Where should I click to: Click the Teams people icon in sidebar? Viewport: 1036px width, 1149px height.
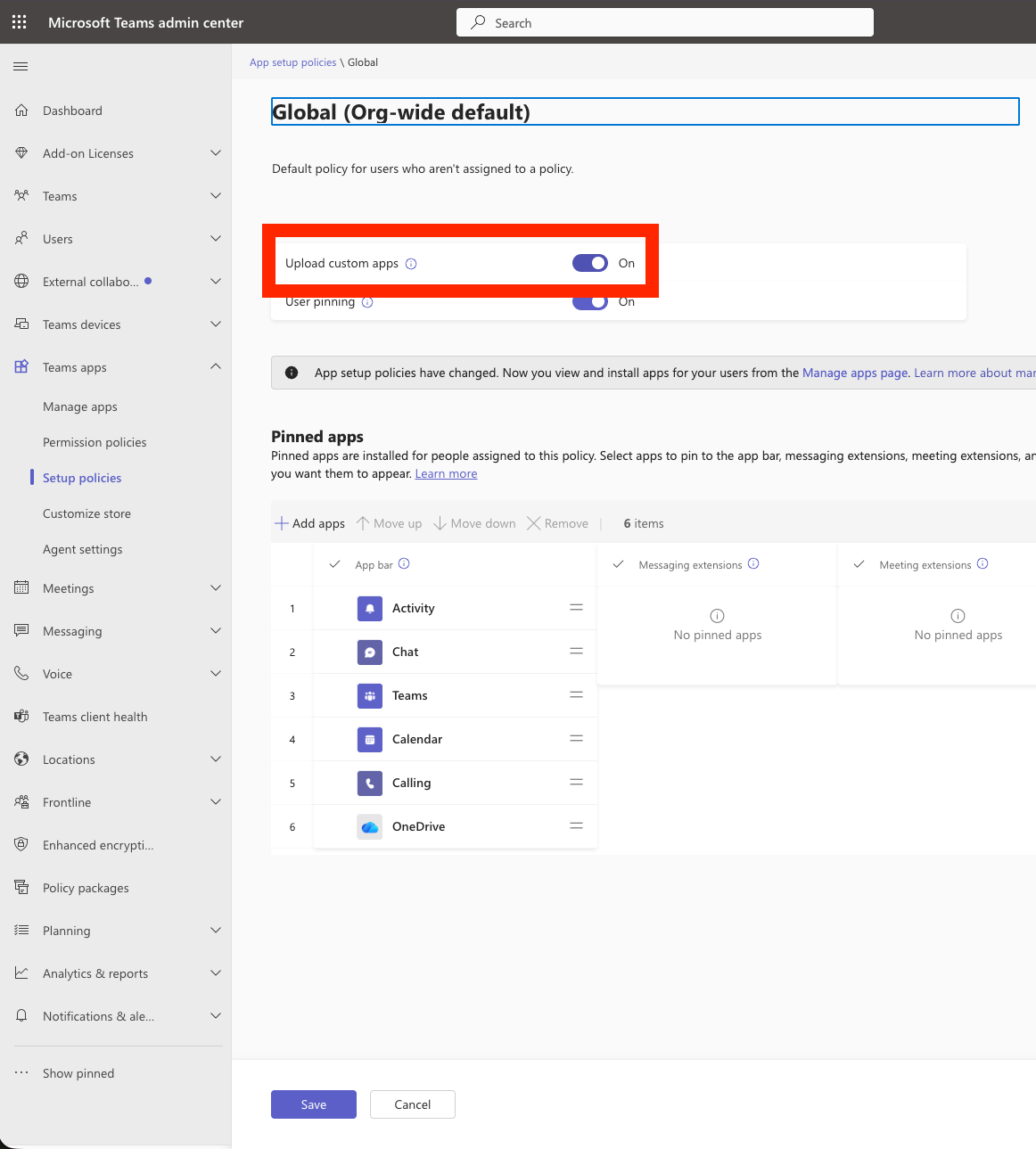pyautogui.click(x=21, y=196)
